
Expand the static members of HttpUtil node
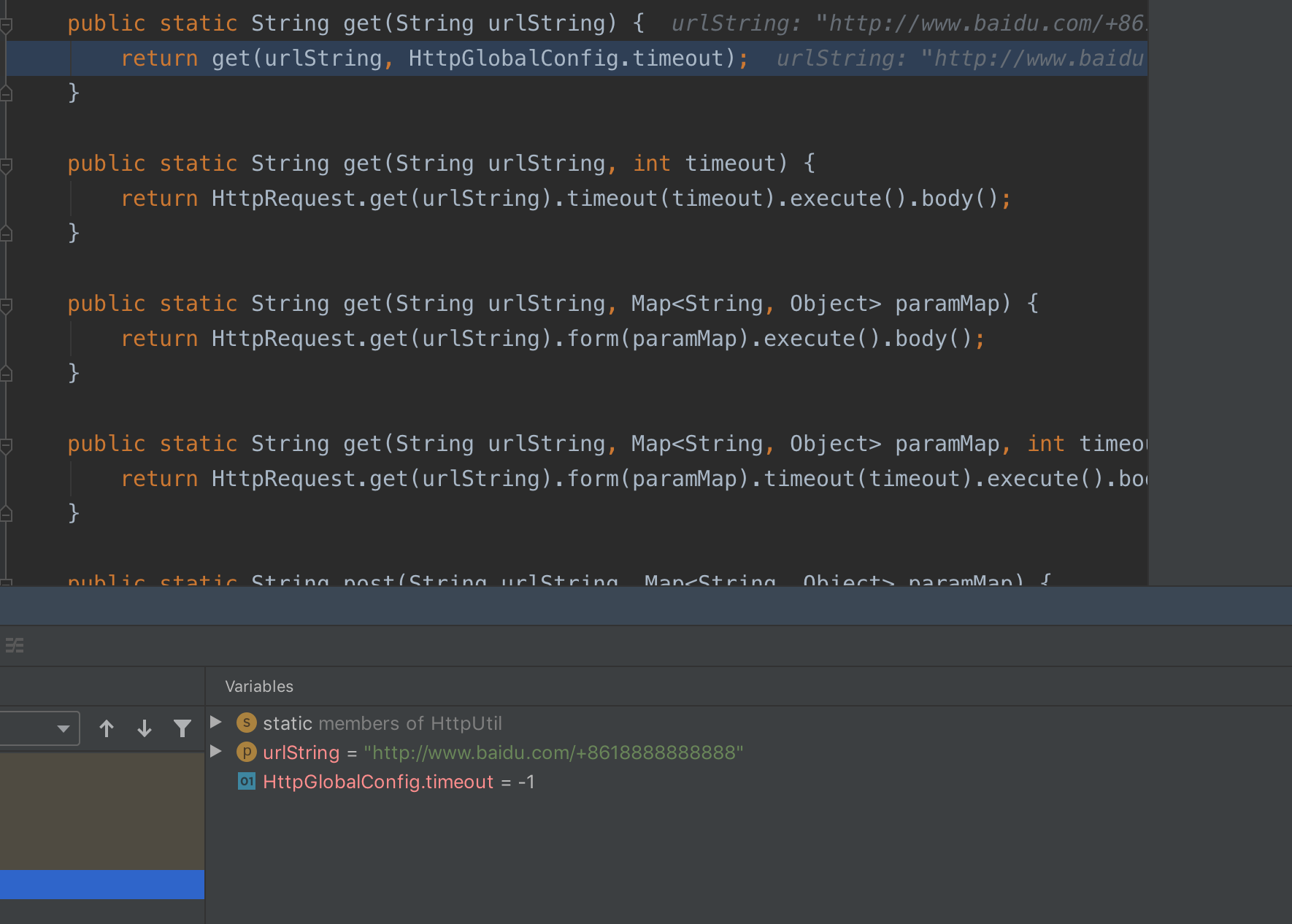click(x=215, y=723)
